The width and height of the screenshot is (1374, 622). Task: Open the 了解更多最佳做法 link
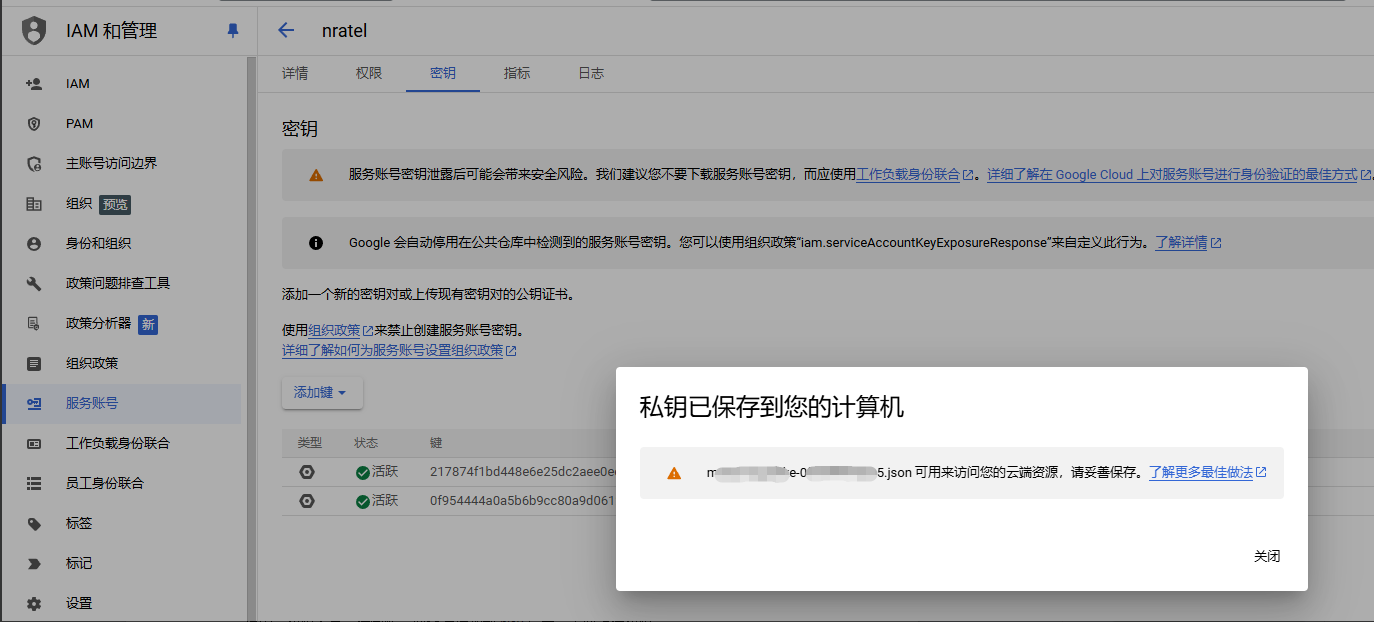point(1207,473)
